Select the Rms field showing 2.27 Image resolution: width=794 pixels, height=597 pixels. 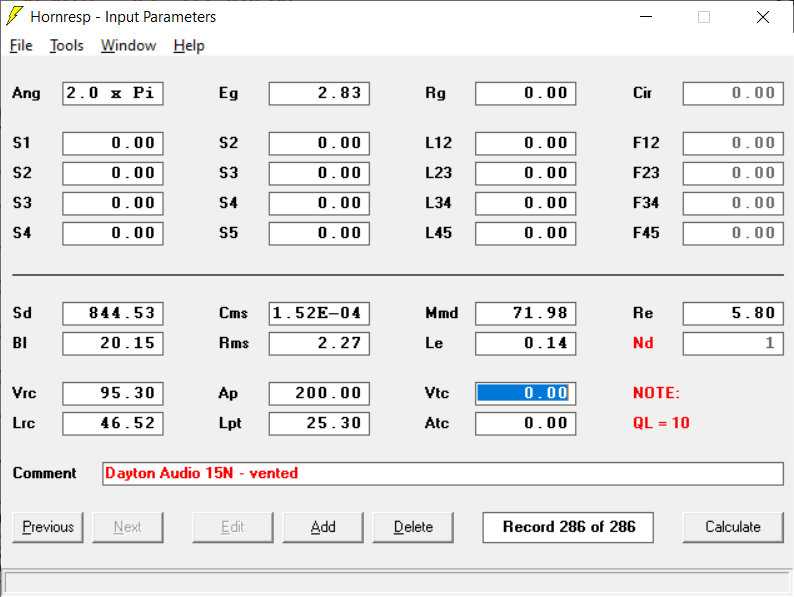tap(319, 343)
